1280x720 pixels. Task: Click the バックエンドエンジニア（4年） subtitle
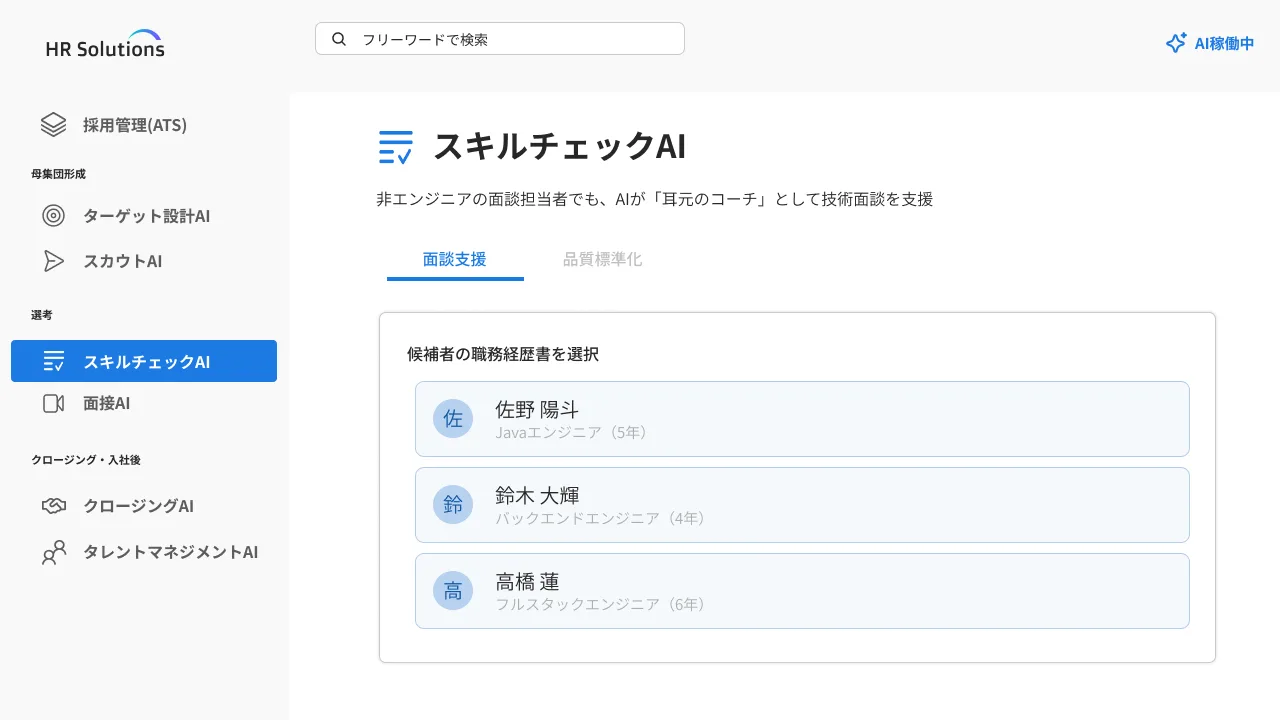[602, 519]
